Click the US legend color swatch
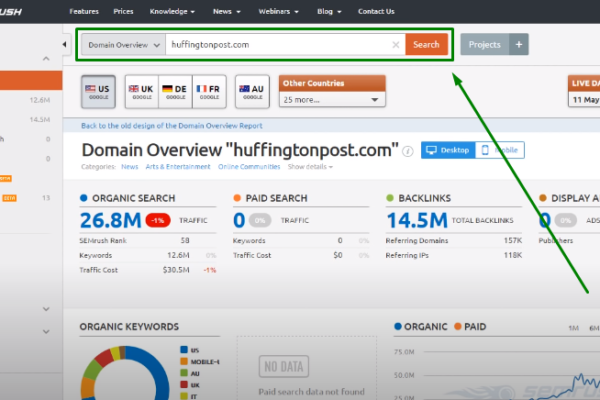600x400 pixels. (184, 349)
